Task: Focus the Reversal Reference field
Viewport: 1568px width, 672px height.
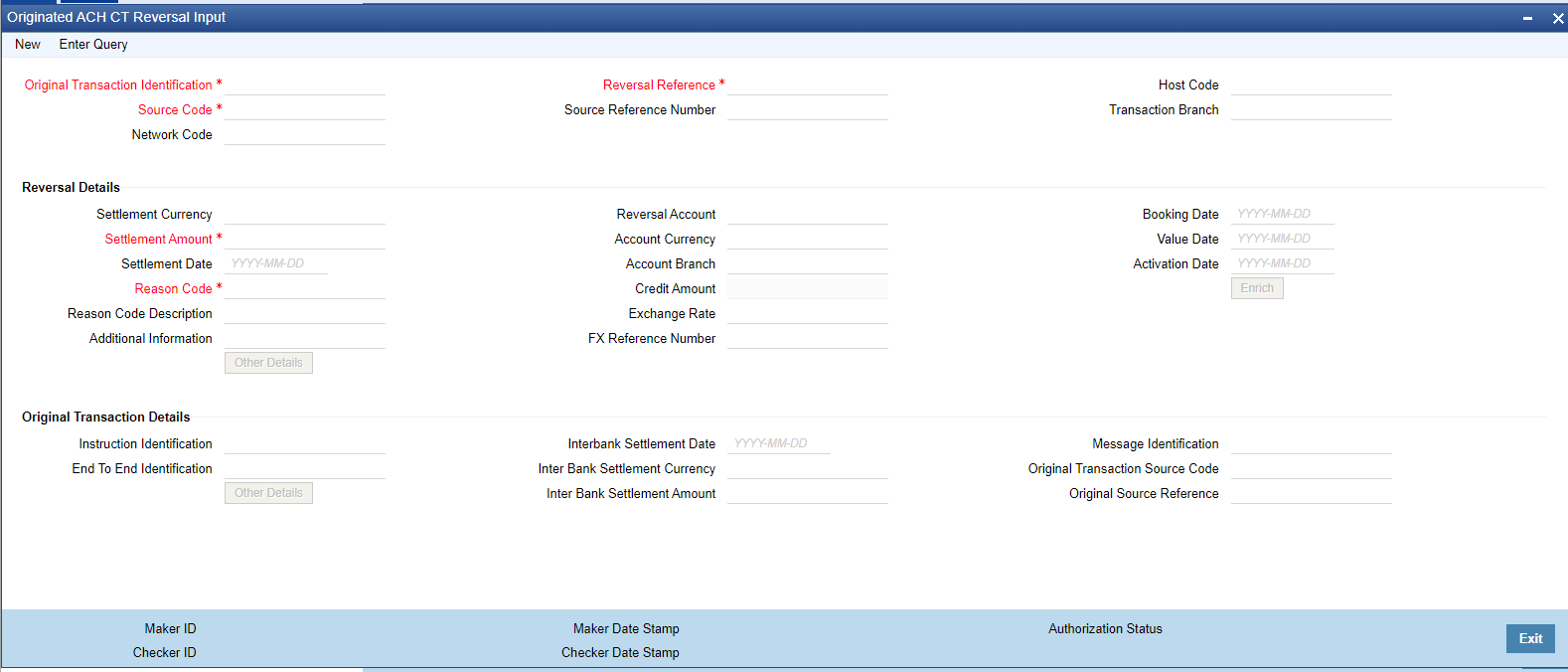Action: coord(808,84)
